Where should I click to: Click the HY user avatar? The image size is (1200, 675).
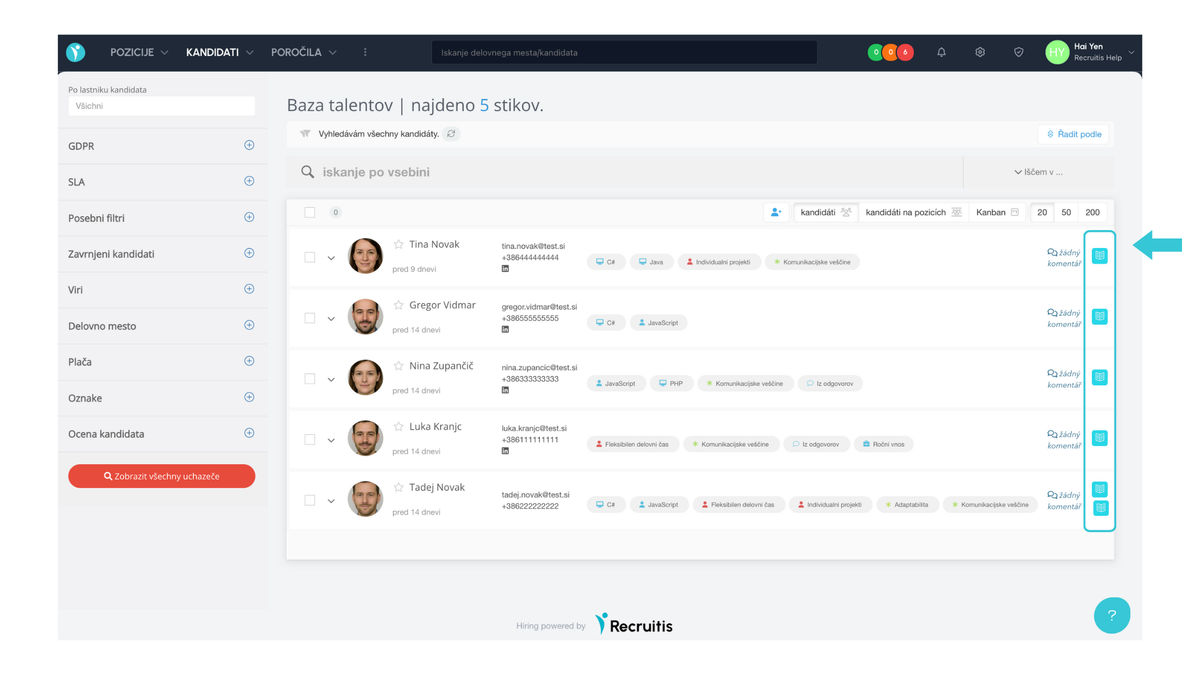click(x=1057, y=52)
